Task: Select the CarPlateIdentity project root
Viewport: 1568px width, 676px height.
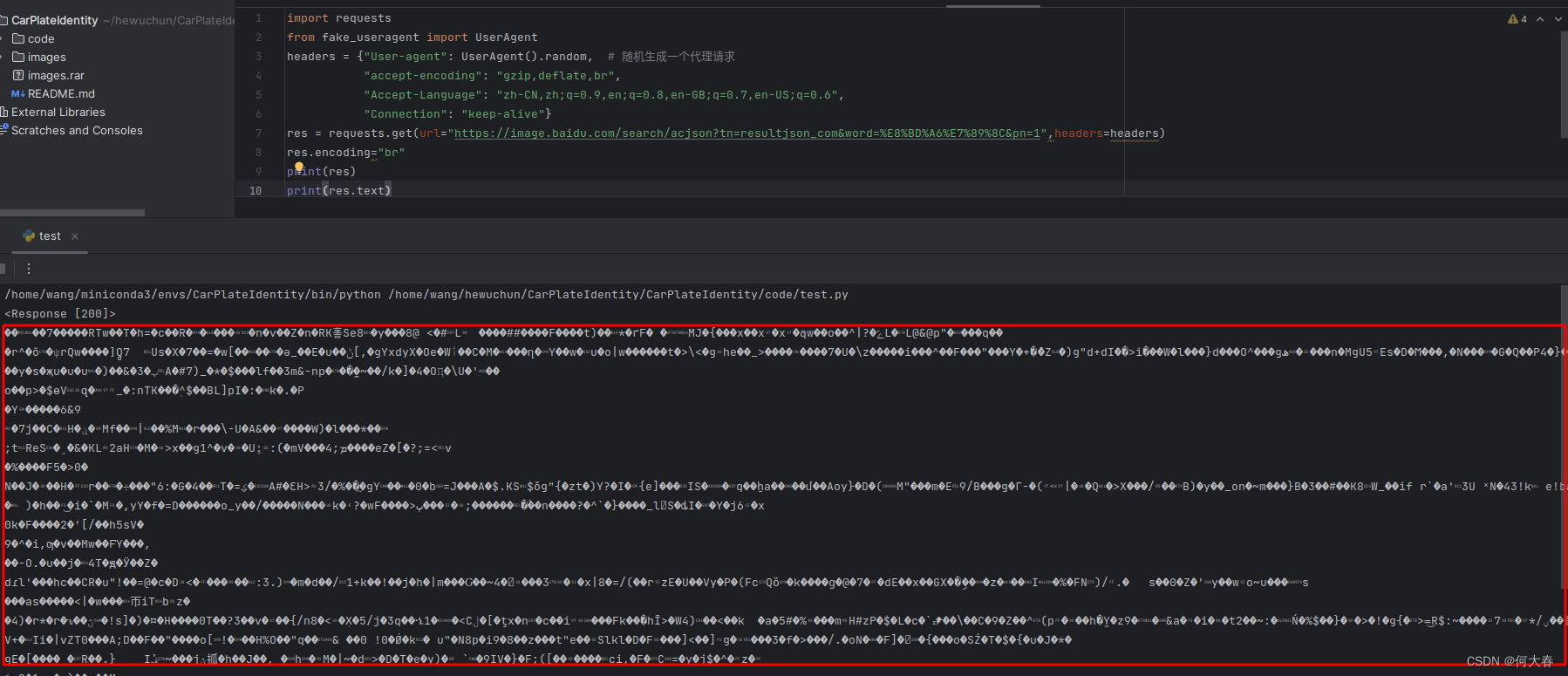Action: pyautogui.click(x=54, y=20)
